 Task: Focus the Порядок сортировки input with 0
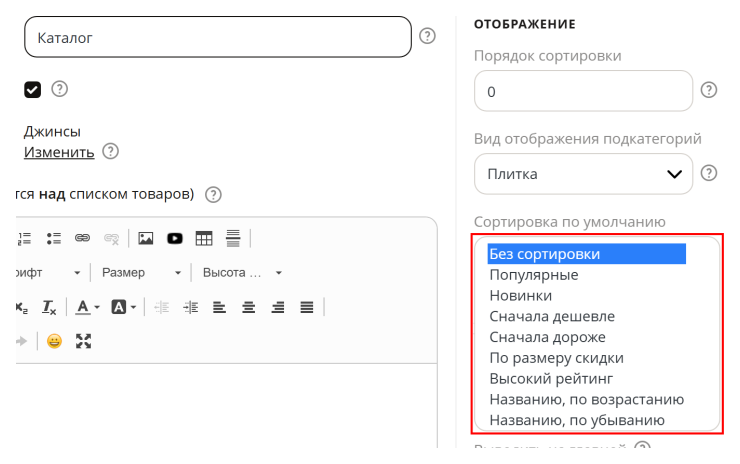583,91
